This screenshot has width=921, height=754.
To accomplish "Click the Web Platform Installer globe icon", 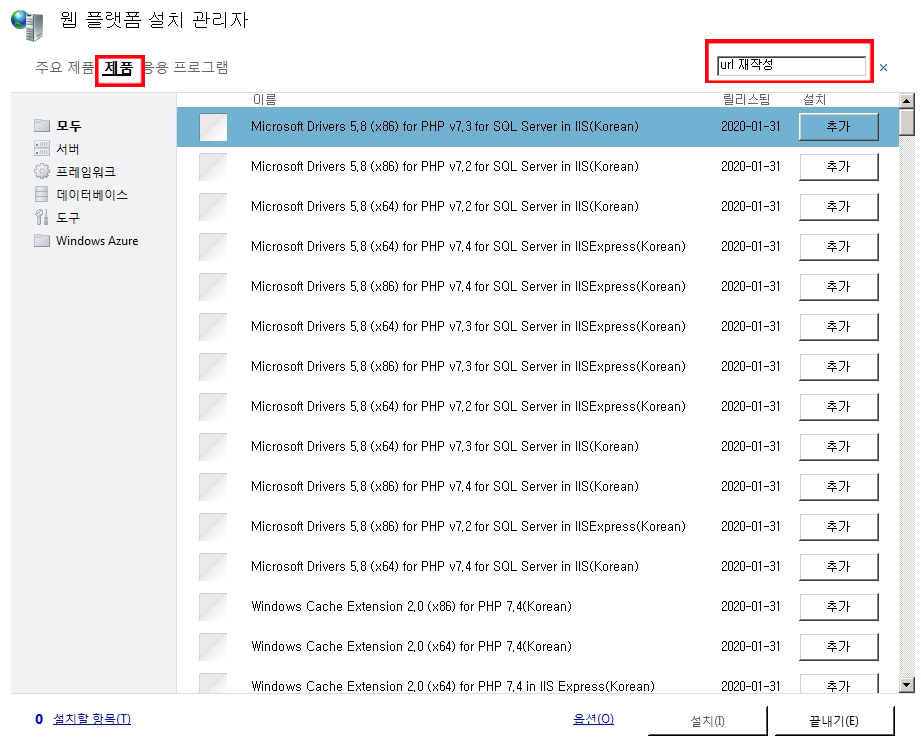I will coord(28,25).
